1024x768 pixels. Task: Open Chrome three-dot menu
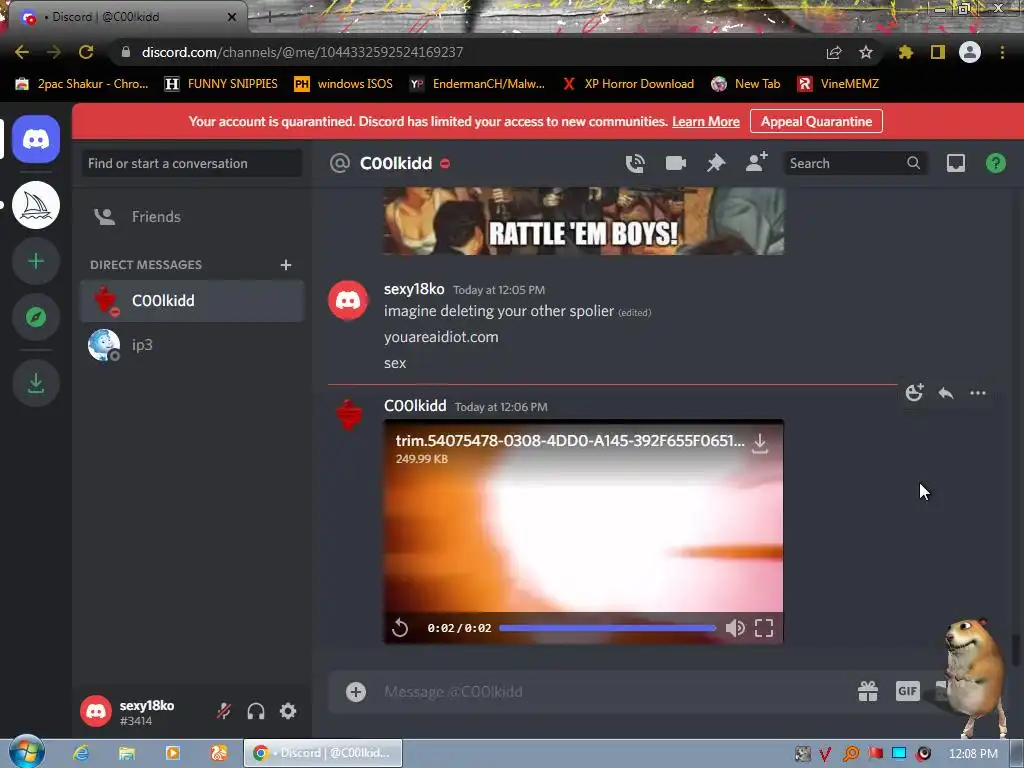(x=1002, y=52)
